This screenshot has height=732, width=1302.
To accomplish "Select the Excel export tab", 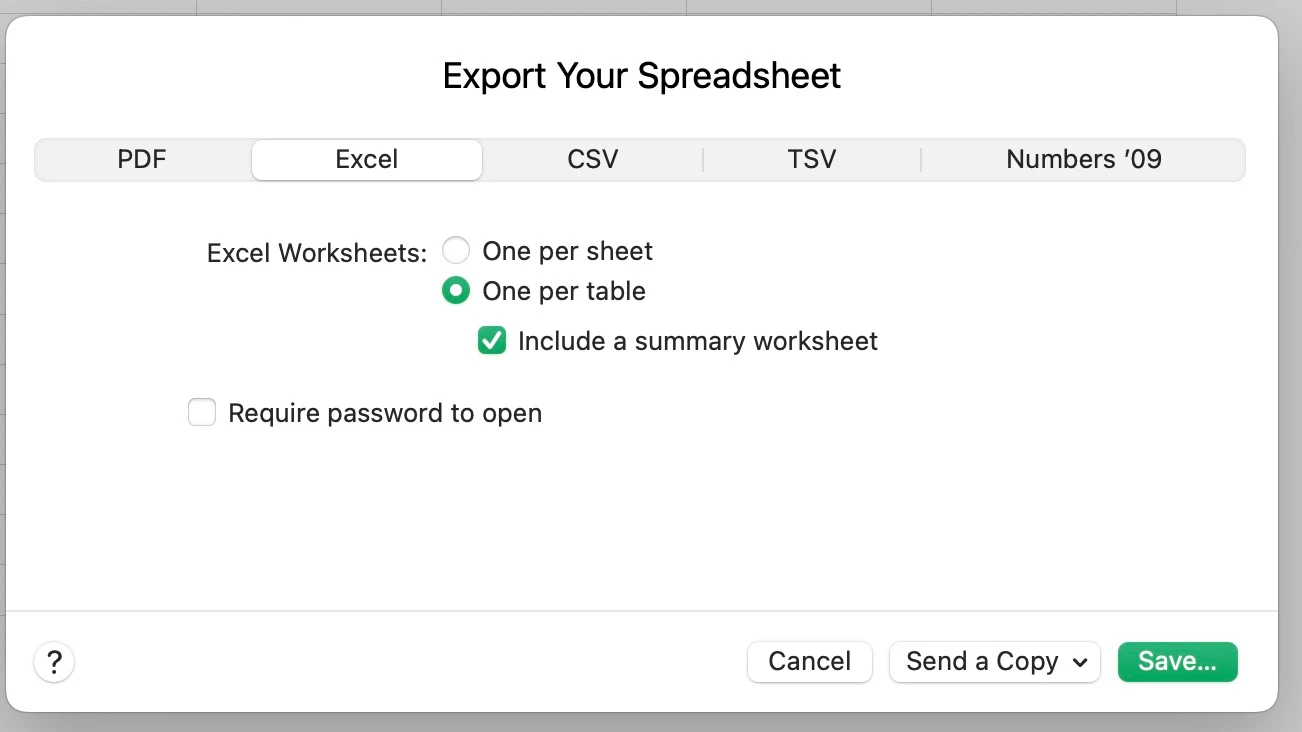I will [x=367, y=159].
